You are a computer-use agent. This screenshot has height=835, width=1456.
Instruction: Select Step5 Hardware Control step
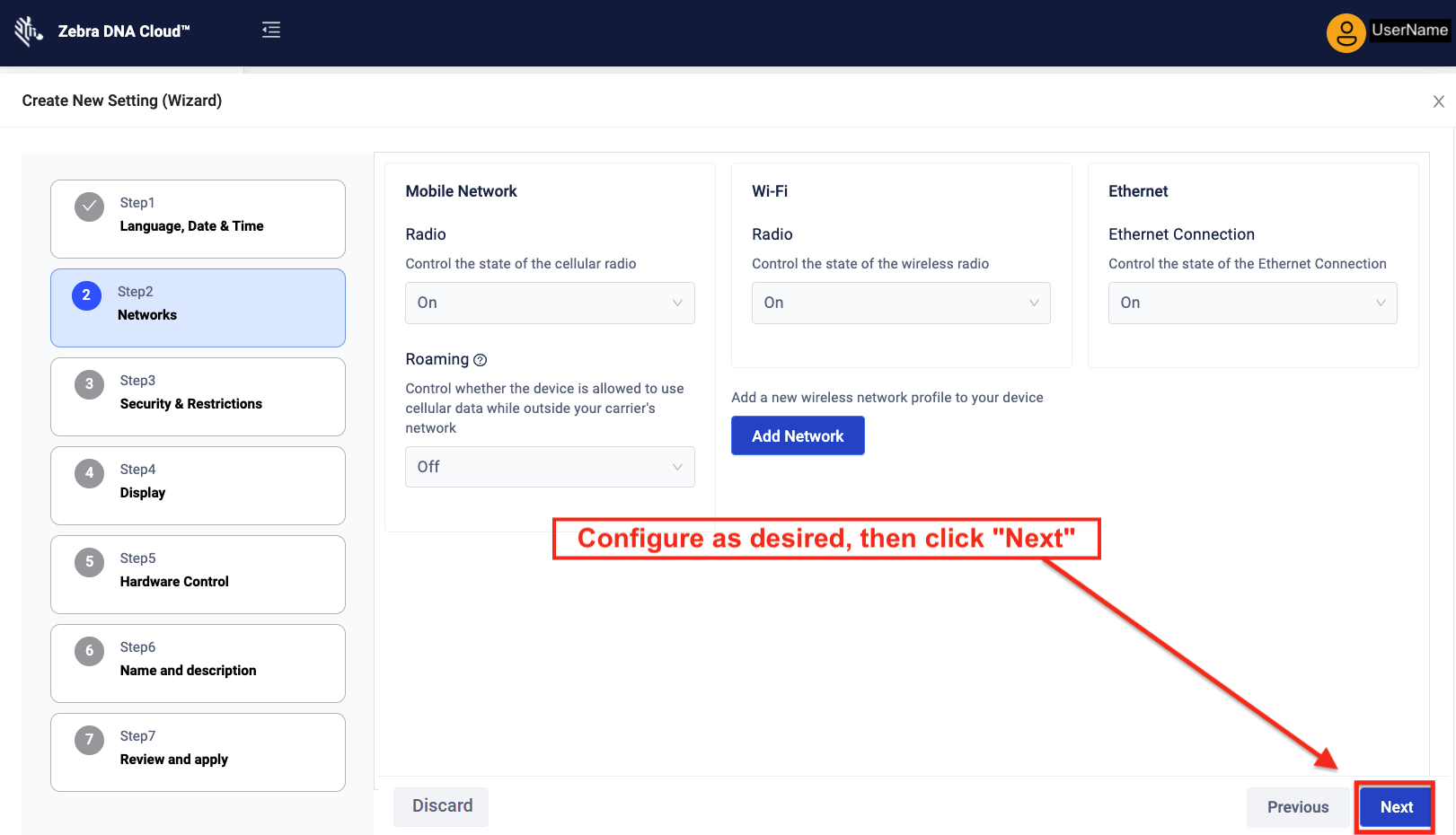(198, 574)
